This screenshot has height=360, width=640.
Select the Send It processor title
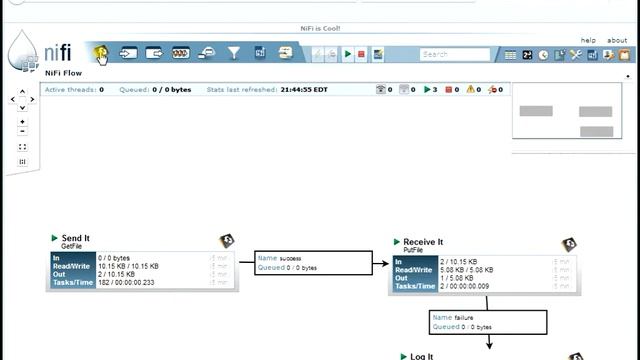pyautogui.click(x=76, y=238)
